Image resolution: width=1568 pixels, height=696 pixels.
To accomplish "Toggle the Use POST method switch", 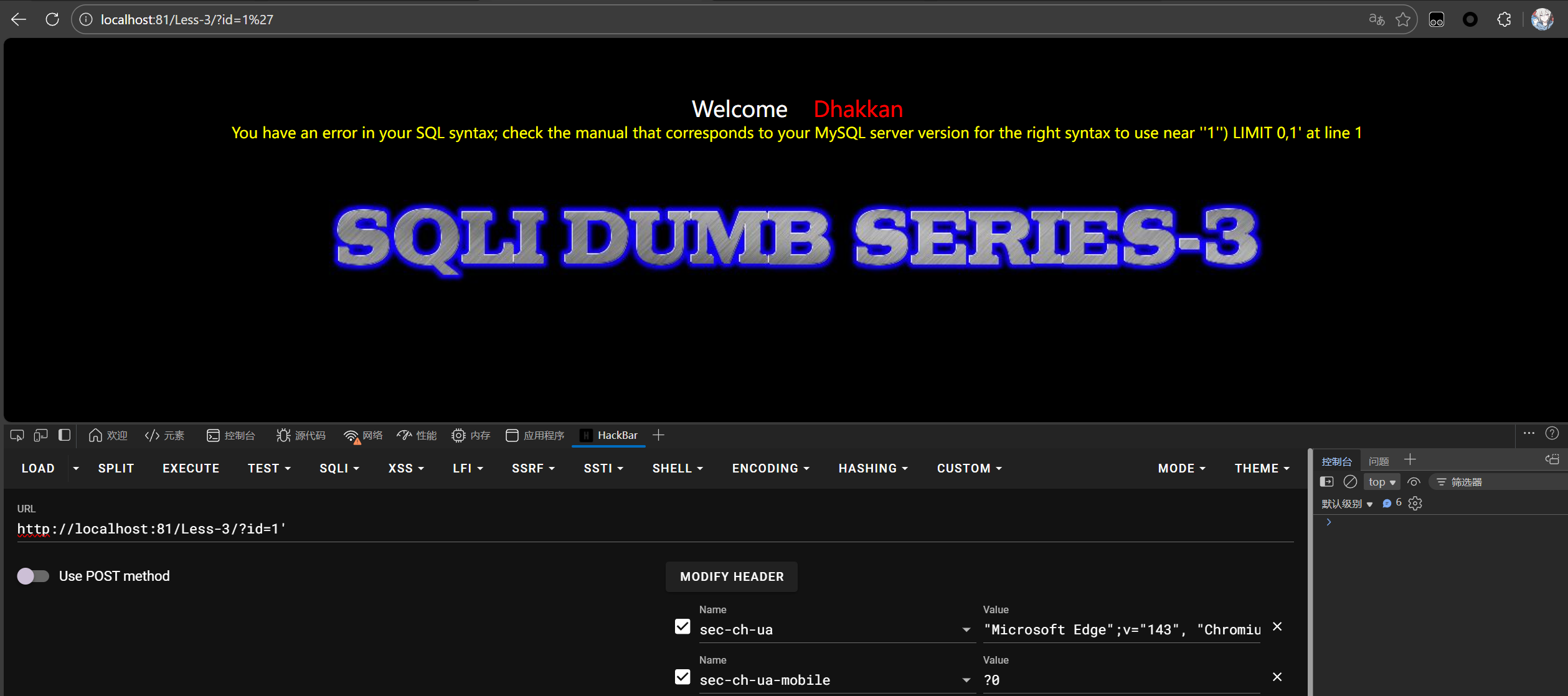I will [x=33, y=576].
